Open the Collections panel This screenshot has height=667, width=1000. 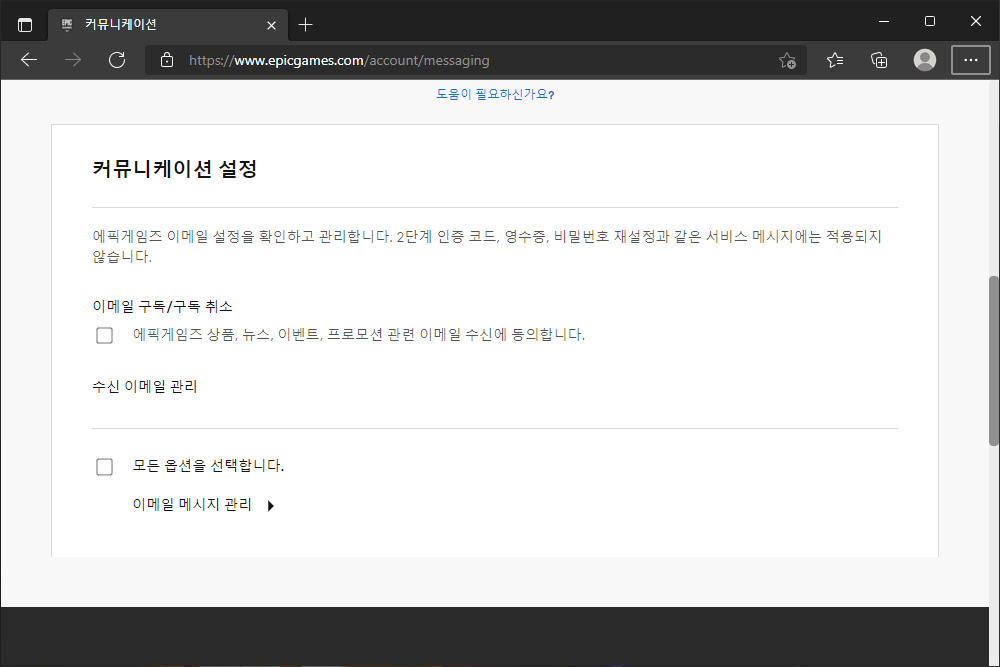[879, 60]
